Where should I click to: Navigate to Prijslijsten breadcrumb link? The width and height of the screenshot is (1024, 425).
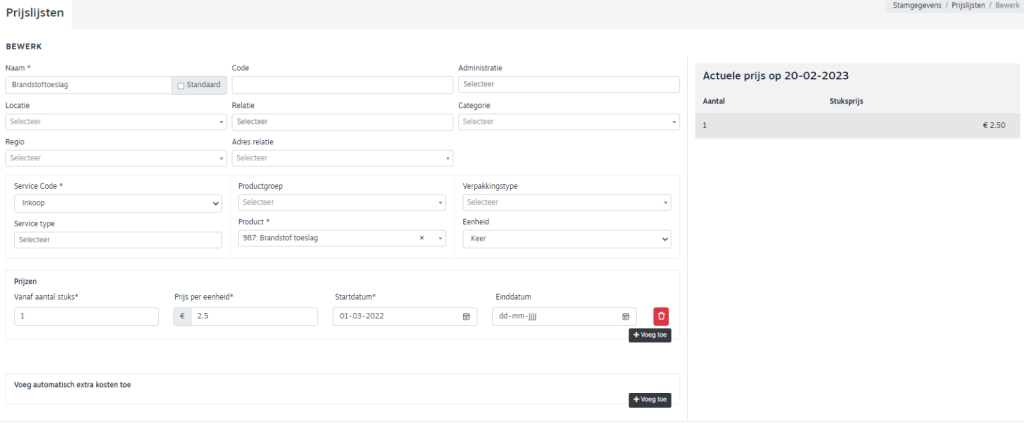(x=967, y=6)
